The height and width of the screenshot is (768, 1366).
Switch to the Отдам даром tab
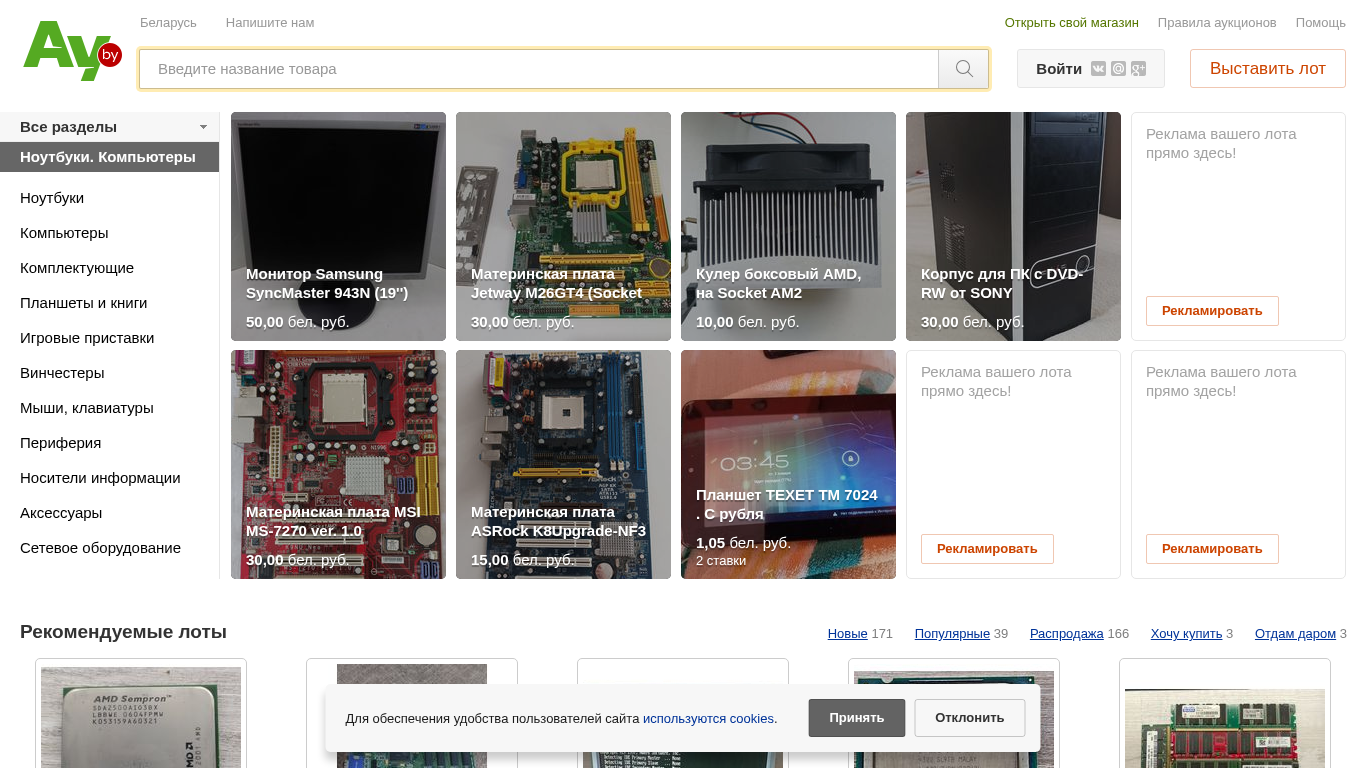1295,634
